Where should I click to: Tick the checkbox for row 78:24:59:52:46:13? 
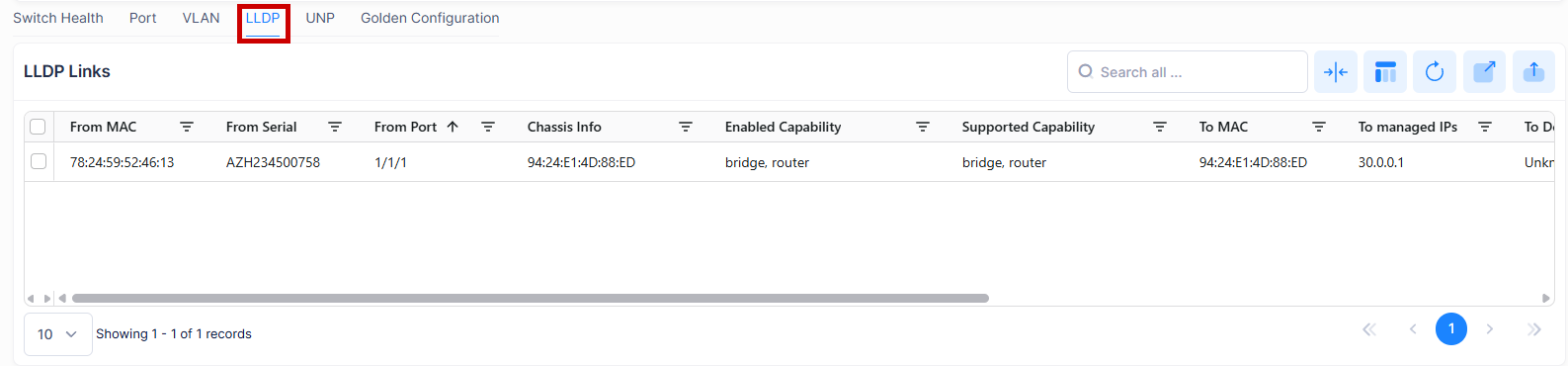click(x=38, y=161)
